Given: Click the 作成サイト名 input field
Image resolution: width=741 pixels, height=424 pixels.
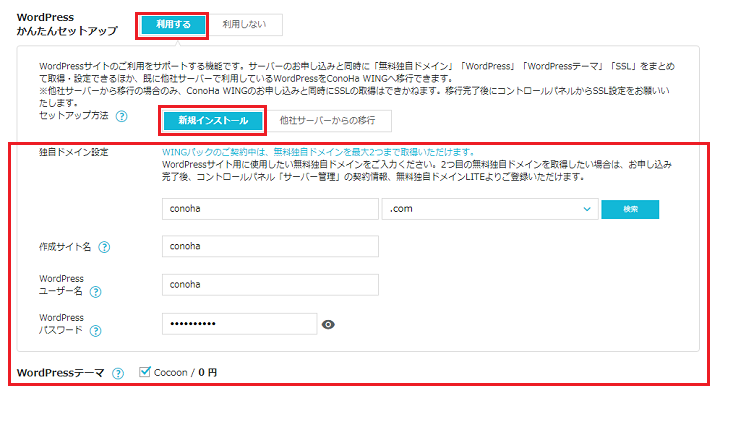Looking at the screenshot, I should point(270,246).
